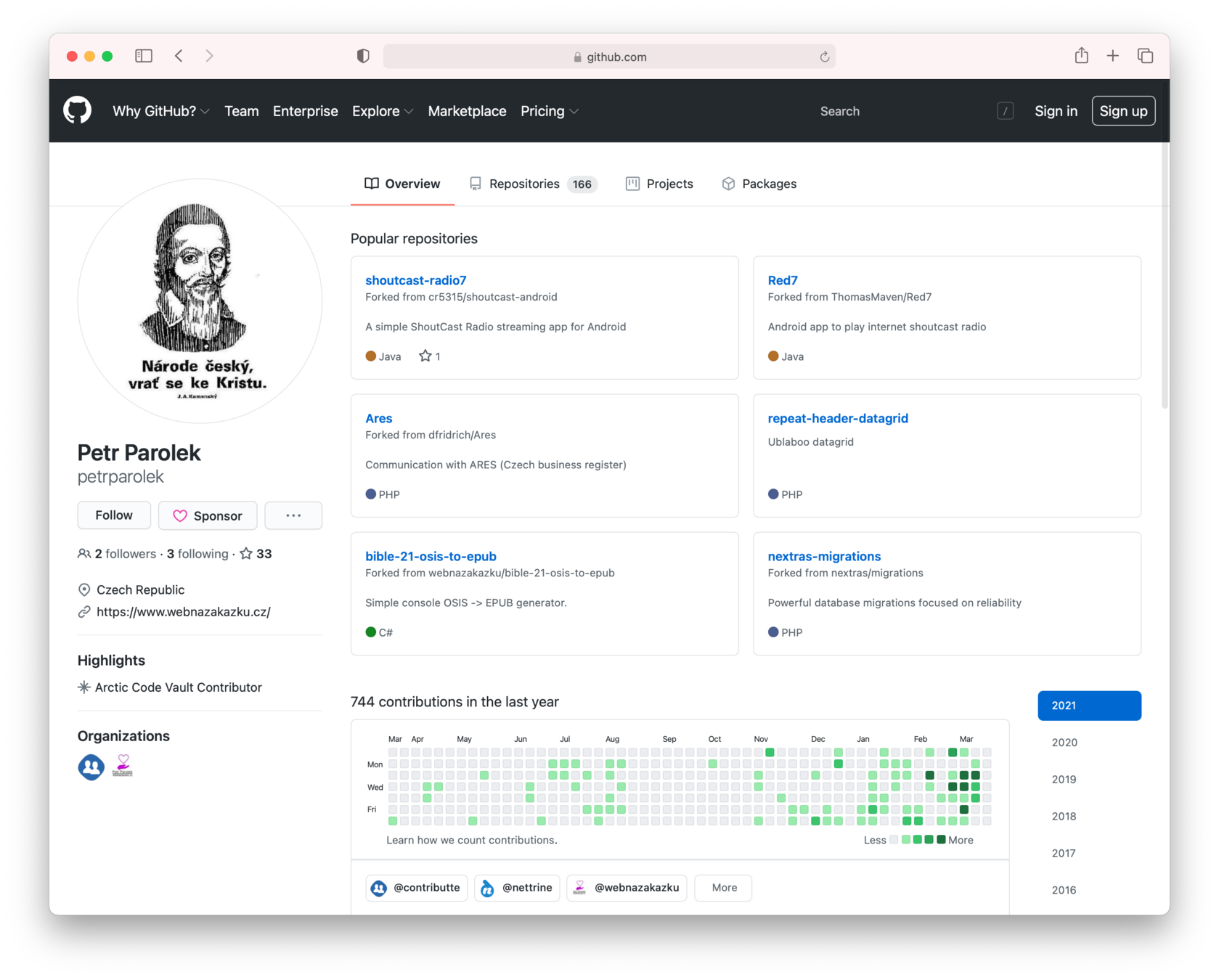Switch to the Repositories tab

(x=533, y=184)
